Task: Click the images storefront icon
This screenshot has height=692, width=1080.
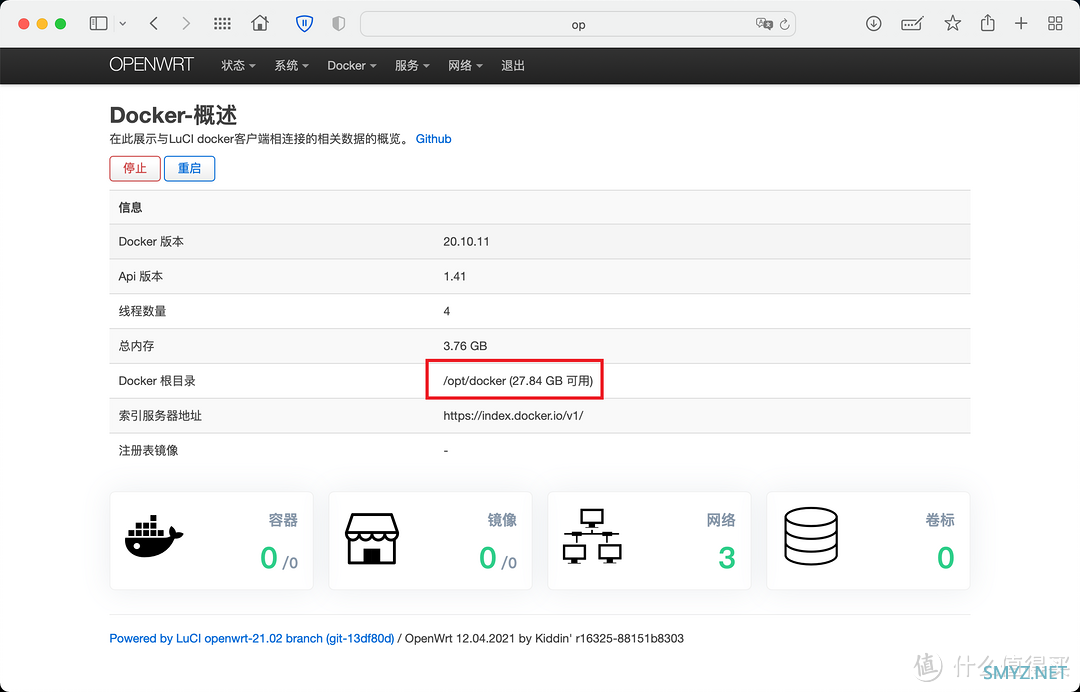Action: coord(372,539)
